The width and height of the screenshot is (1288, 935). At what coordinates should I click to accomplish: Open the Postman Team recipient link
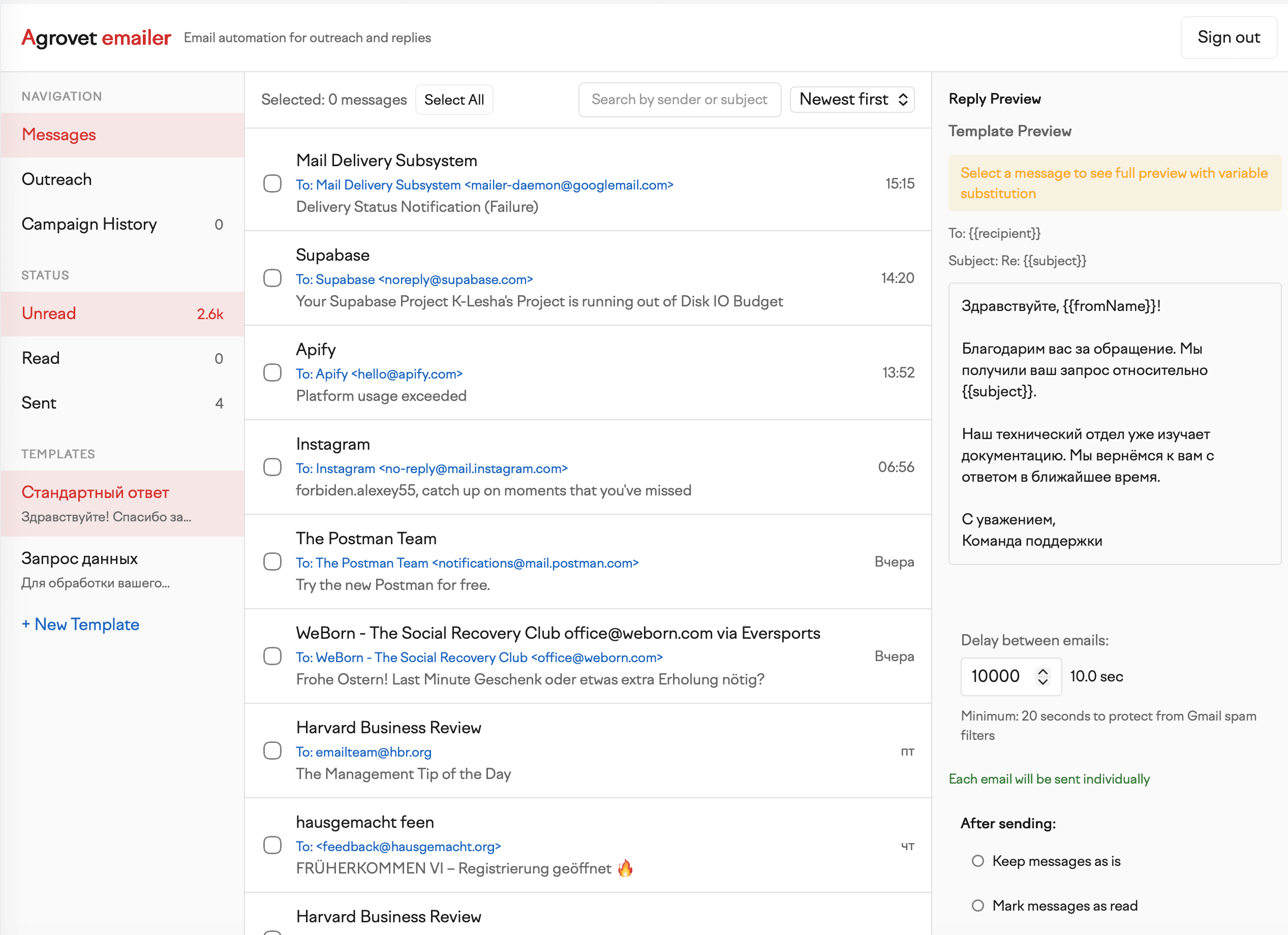point(467,563)
